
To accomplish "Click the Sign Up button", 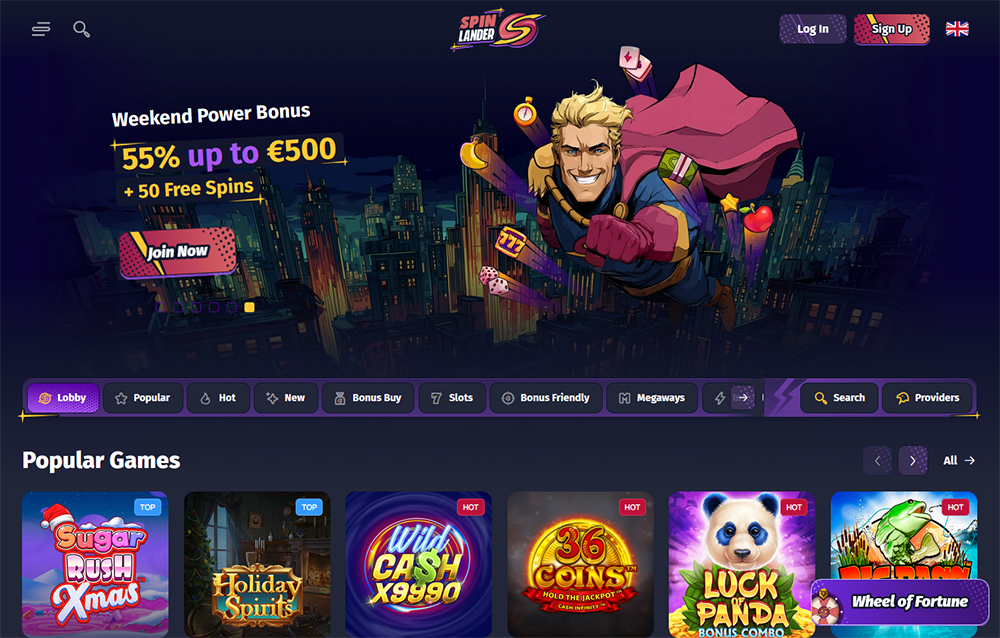I will point(892,29).
